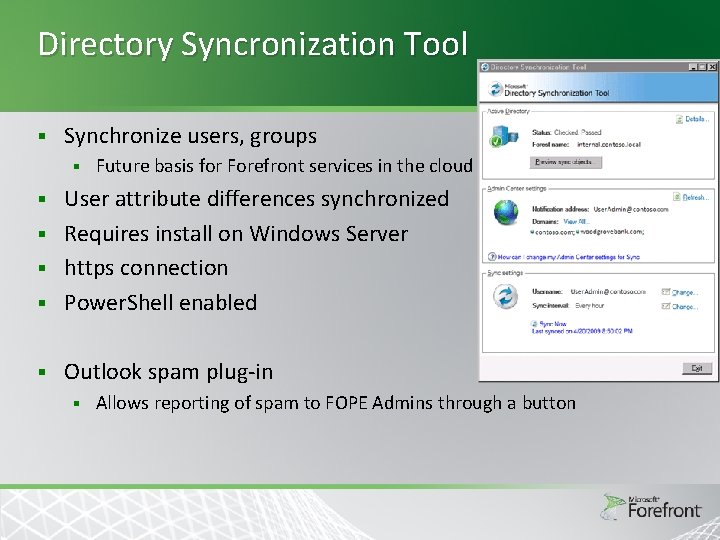Maximize the Directory Synchronization Tool window
Screen dimensions: 720x540
click(703, 67)
